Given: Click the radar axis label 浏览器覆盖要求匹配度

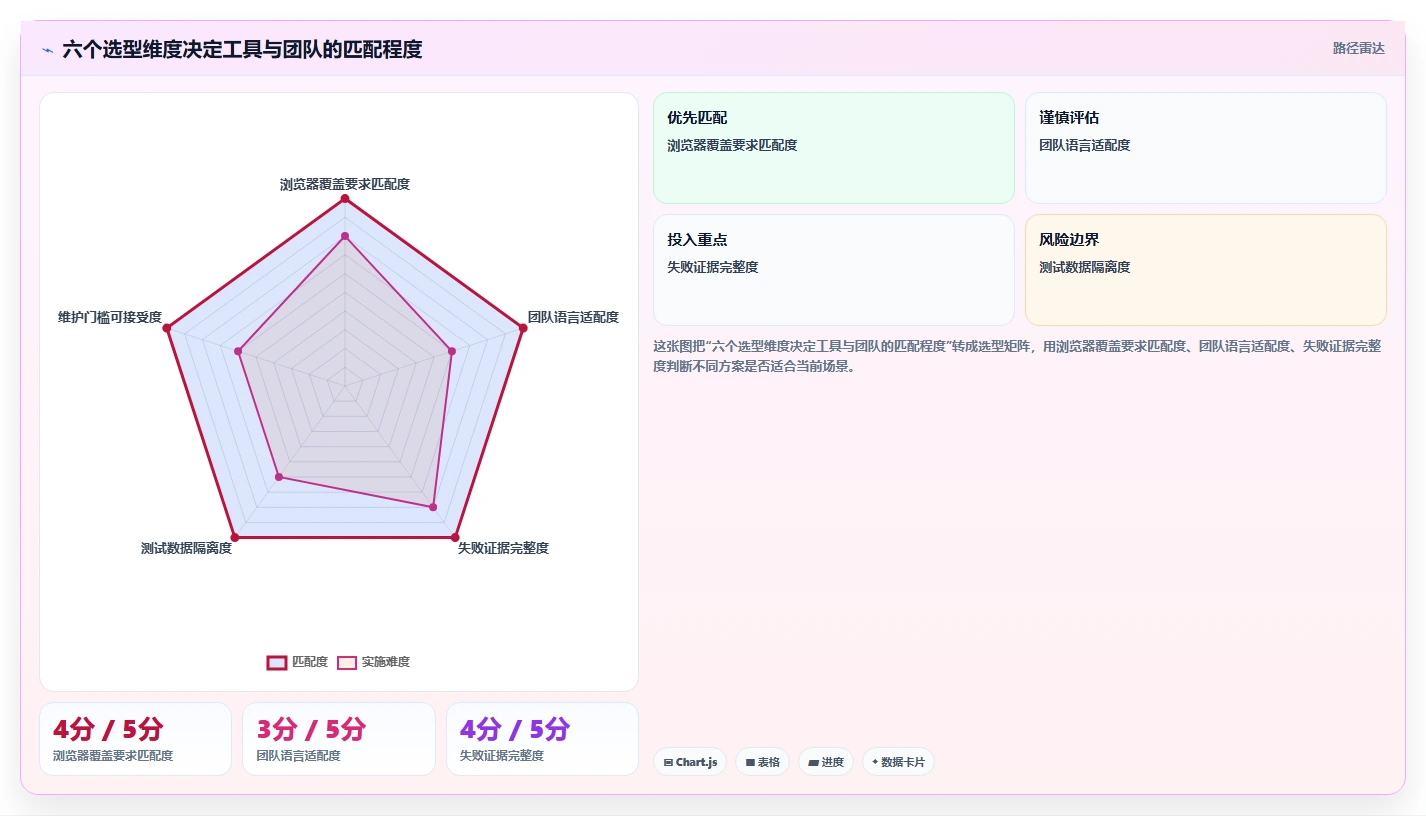Looking at the screenshot, I should point(345,184).
